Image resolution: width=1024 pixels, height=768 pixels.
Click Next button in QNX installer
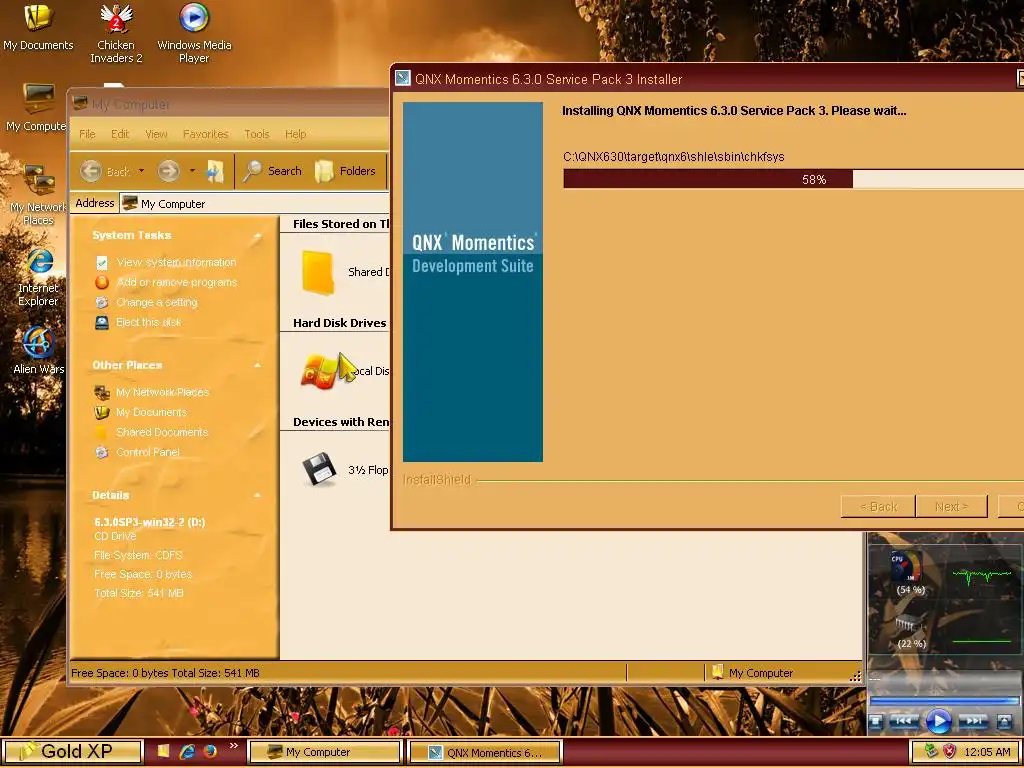(951, 507)
